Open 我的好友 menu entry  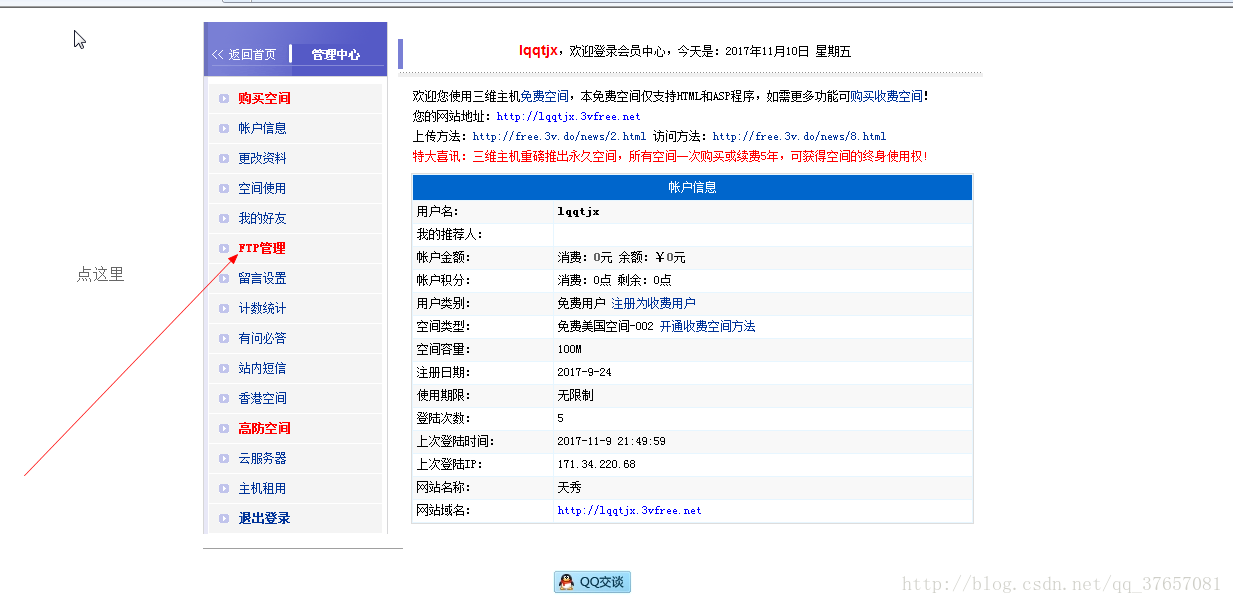pos(262,218)
